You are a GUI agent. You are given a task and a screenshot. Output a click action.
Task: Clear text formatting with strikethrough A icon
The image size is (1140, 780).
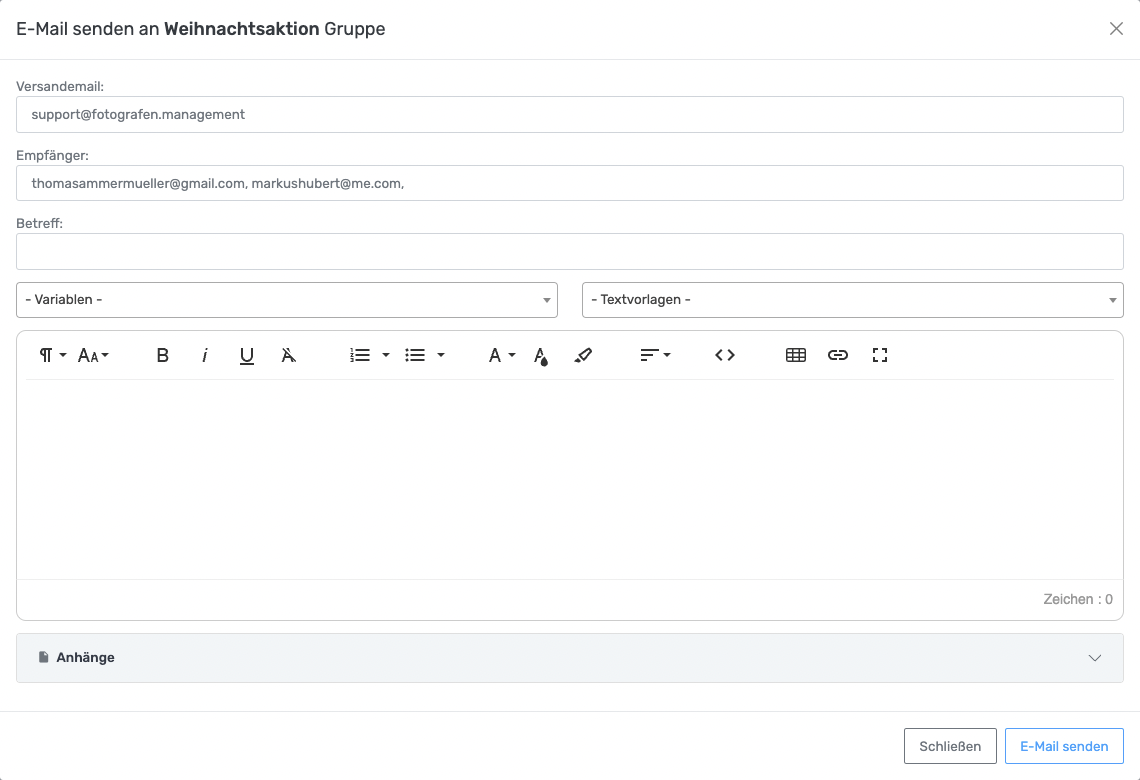click(289, 355)
